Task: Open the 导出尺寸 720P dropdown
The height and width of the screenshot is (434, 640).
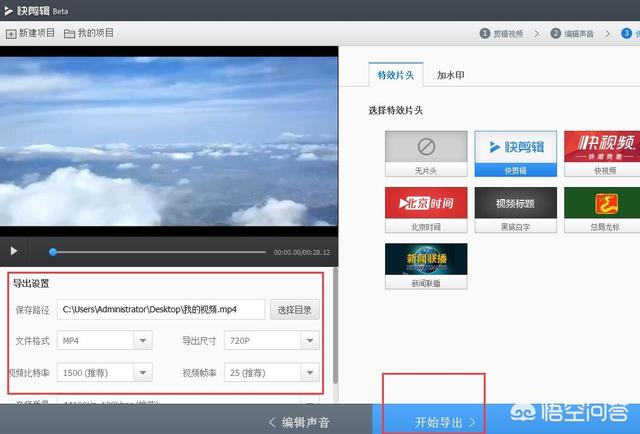Action: pyautogui.click(x=272, y=340)
